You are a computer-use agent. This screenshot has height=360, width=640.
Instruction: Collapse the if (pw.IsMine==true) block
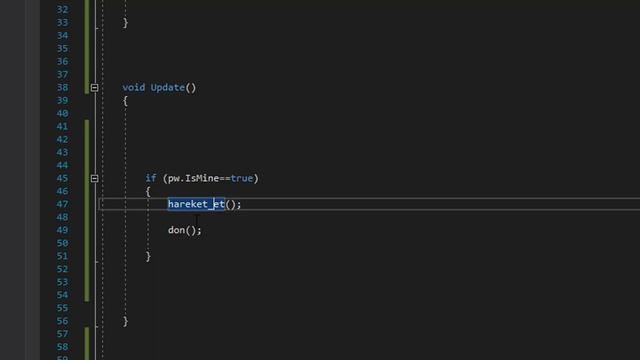coord(94,178)
